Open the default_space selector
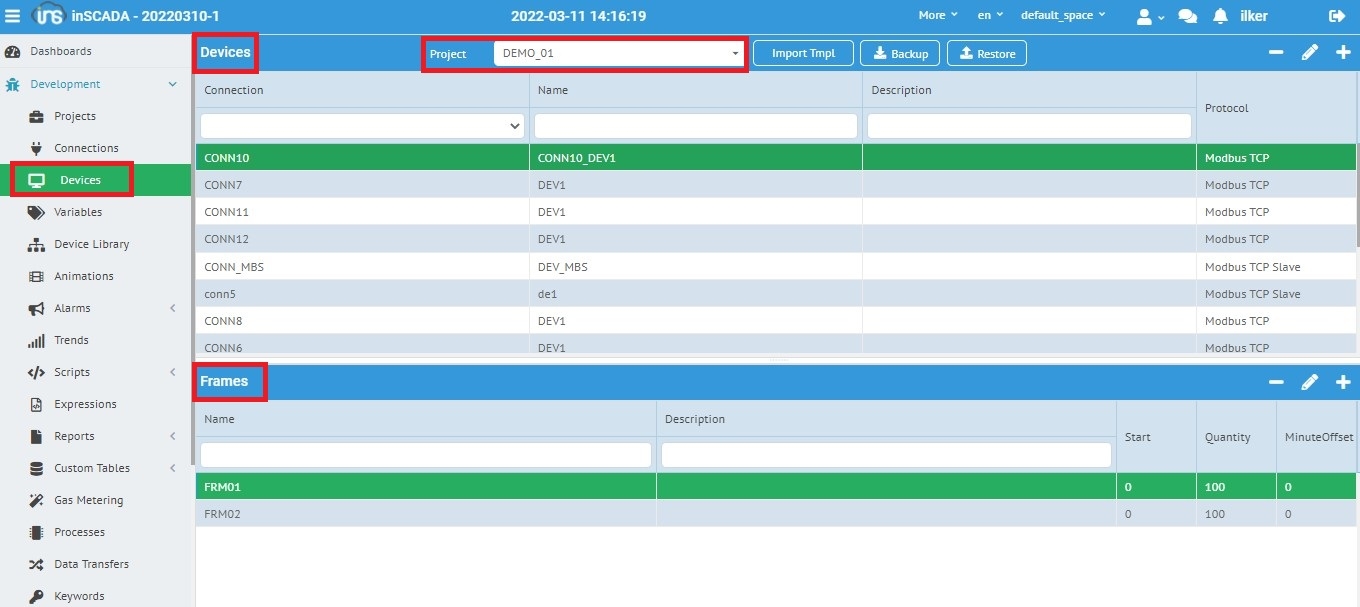This screenshot has height=607, width=1360. point(1062,16)
